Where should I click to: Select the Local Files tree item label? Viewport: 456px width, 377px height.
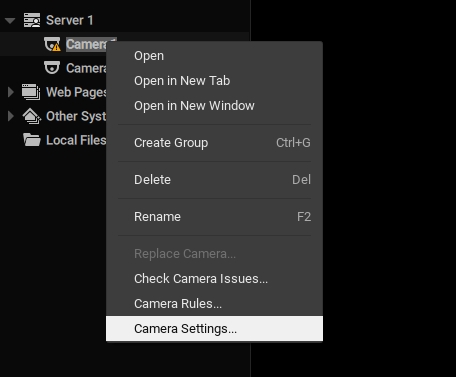click(x=76, y=140)
